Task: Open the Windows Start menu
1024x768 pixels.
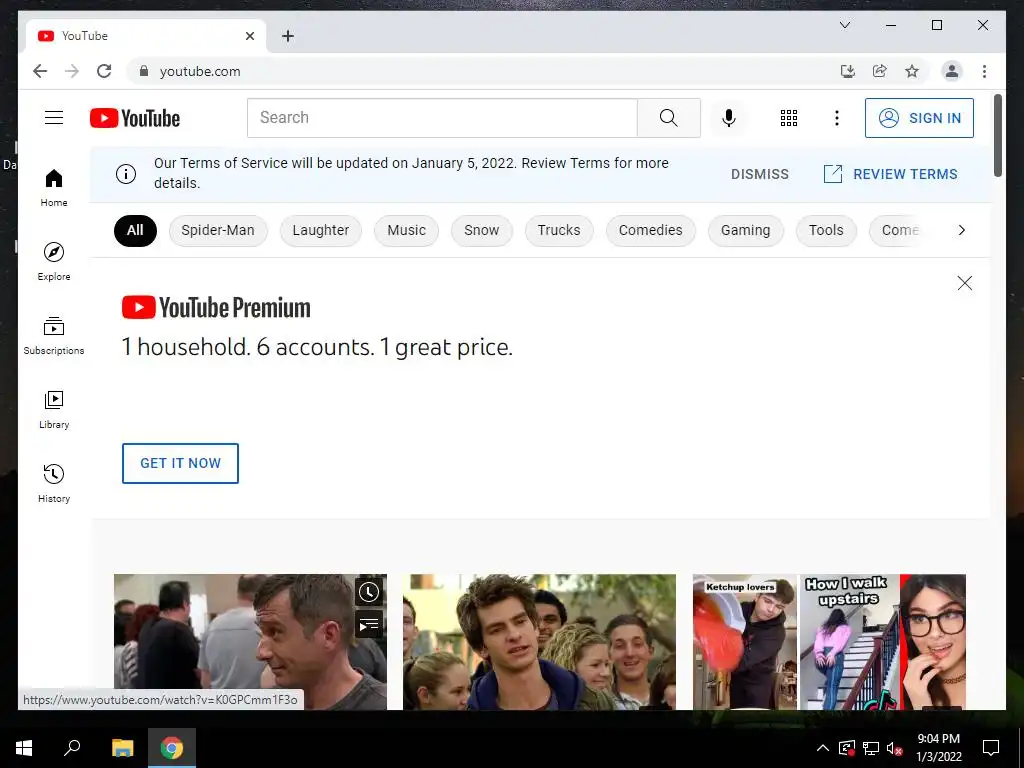Action: [x=24, y=748]
